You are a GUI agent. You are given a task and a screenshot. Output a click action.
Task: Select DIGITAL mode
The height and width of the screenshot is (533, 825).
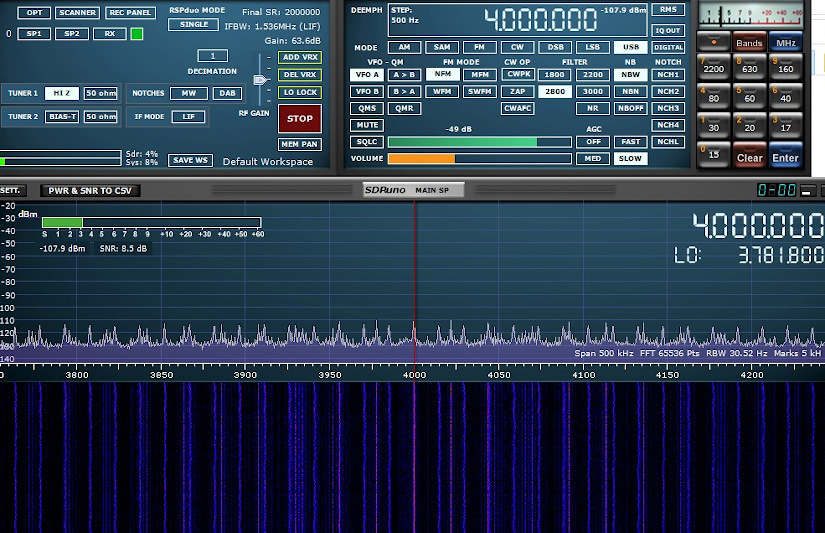pos(668,47)
